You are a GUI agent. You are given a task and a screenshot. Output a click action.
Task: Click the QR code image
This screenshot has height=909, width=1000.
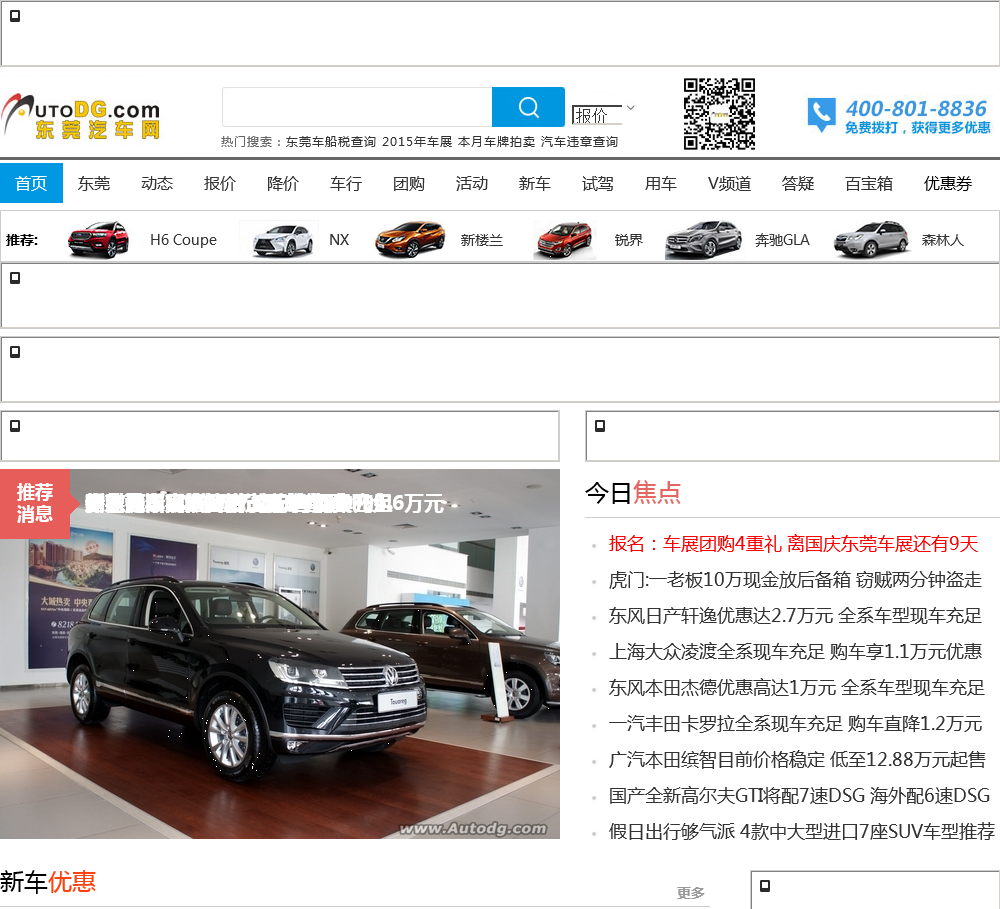pyautogui.click(x=719, y=114)
